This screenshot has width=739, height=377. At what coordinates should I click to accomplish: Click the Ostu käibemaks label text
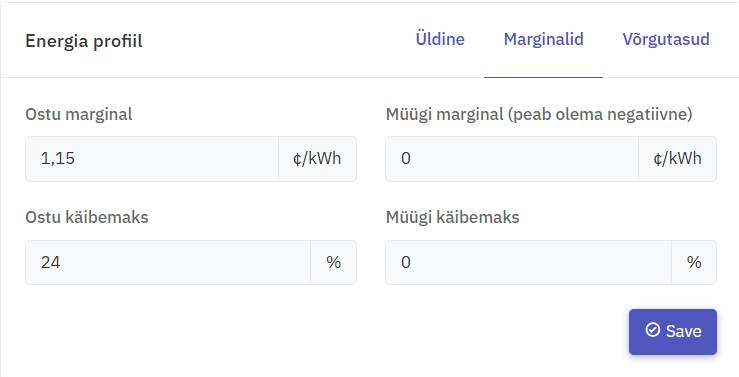click(x=87, y=217)
